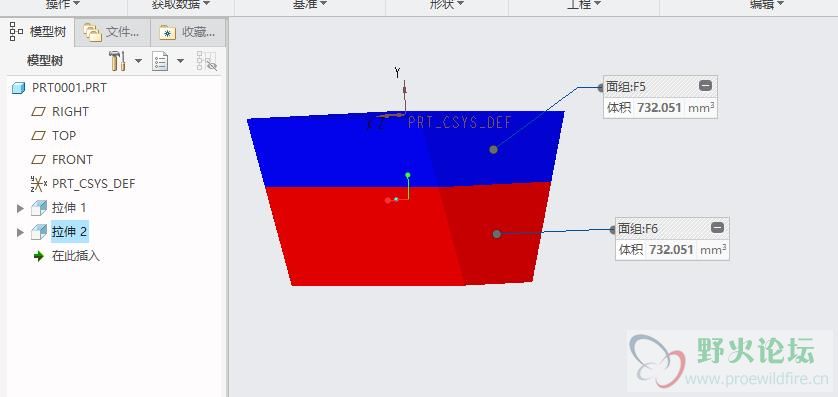This screenshot has width=838, height=397.
Task: Select the RIGHT datum plane icon
Action: (38, 112)
